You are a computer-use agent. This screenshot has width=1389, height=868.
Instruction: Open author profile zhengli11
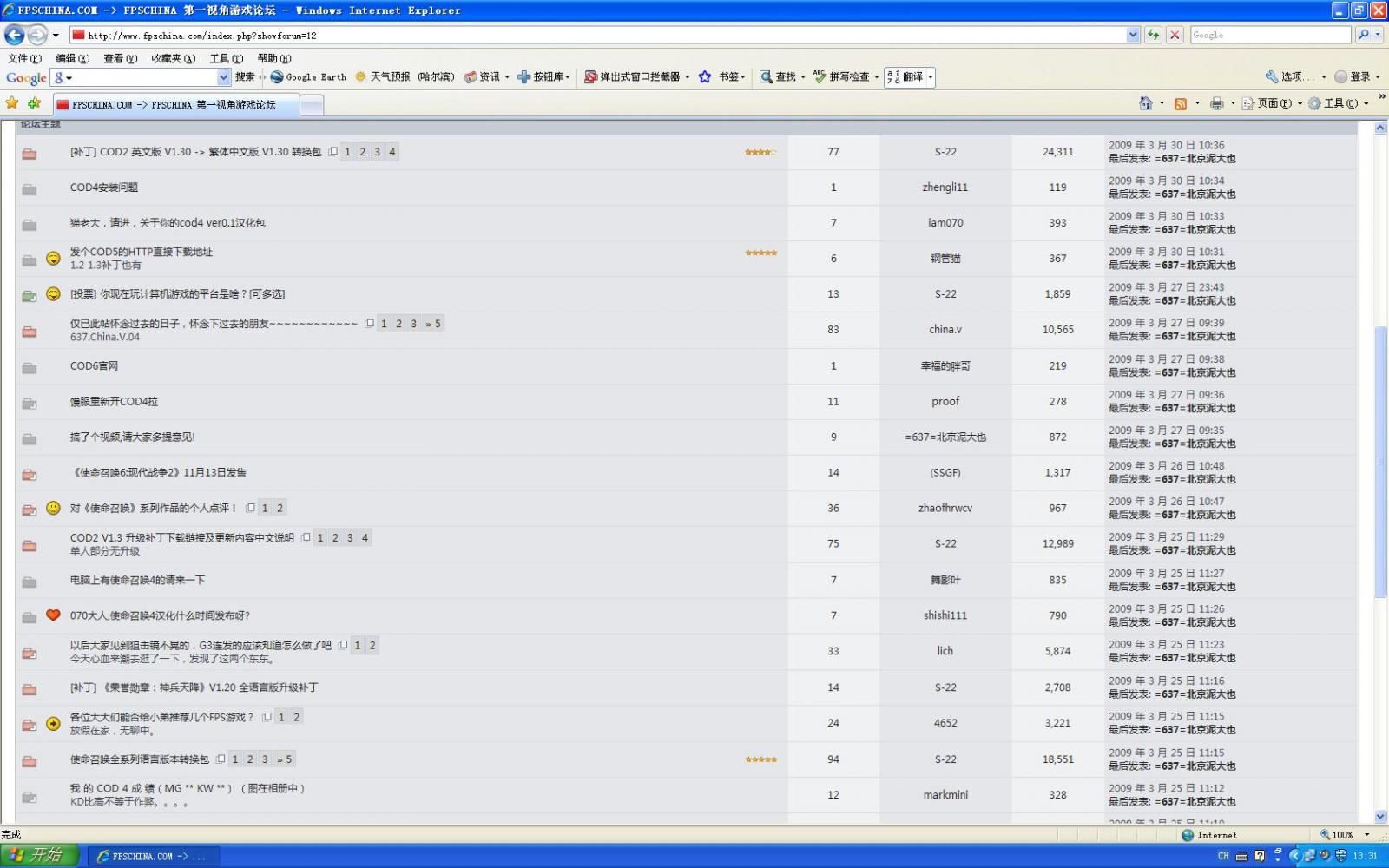(945, 187)
